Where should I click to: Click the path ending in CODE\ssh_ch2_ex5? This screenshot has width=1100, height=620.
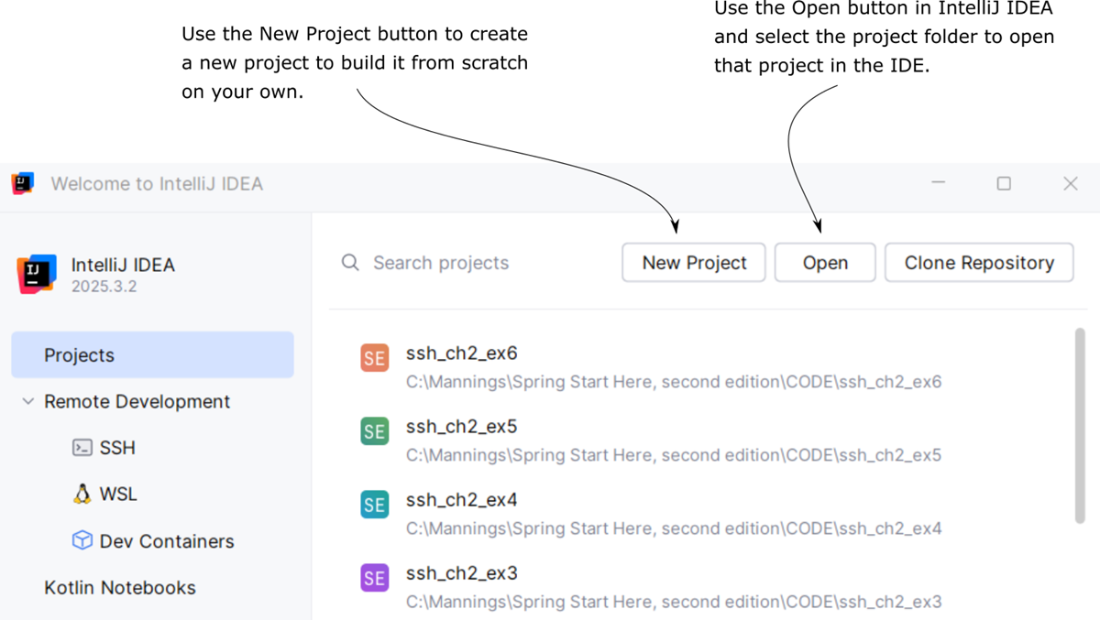point(673,455)
